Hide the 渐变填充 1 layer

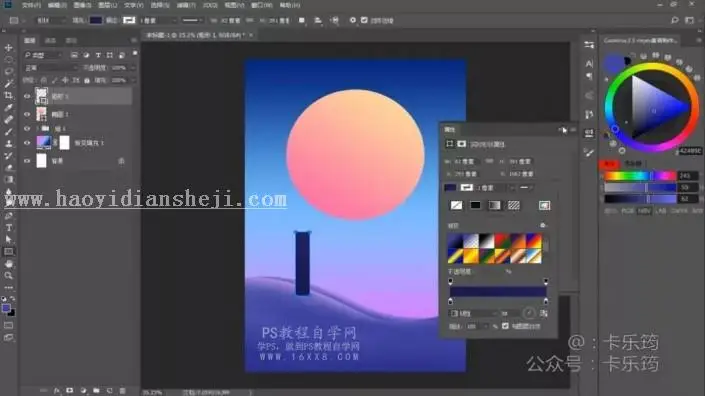27,143
